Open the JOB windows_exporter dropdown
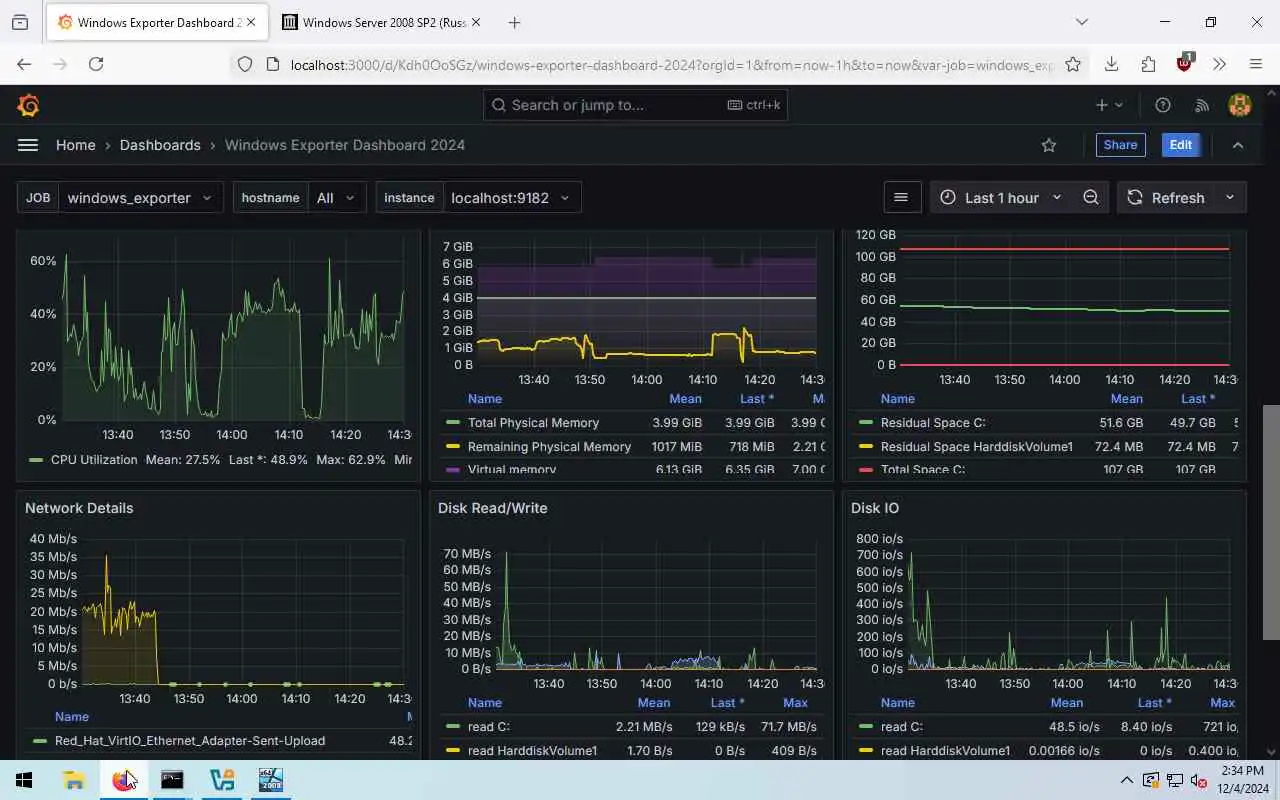Viewport: 1280px width, 800px height. 140,198
